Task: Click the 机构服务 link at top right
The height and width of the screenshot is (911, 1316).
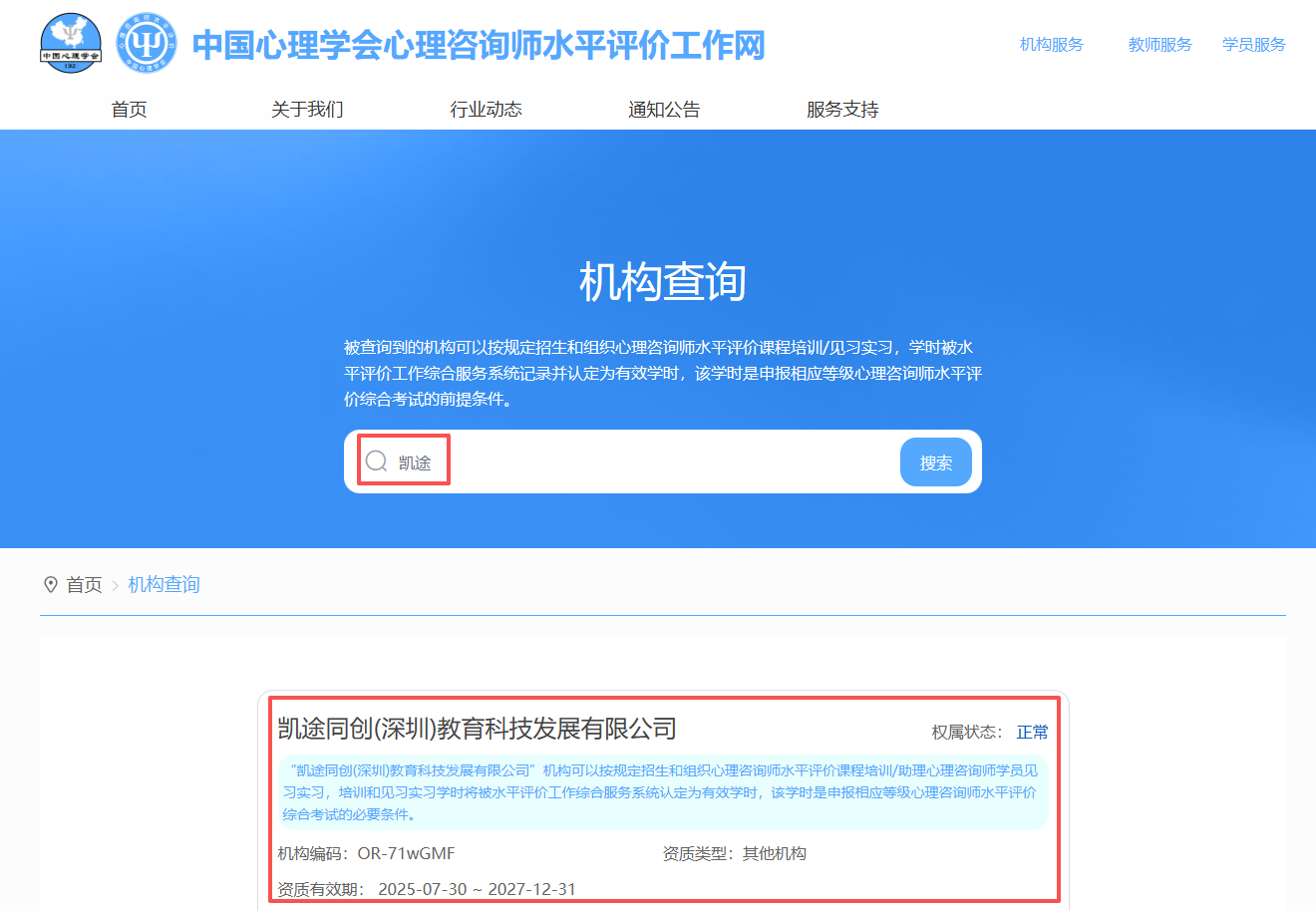Action: click(x=1051, y=44)
